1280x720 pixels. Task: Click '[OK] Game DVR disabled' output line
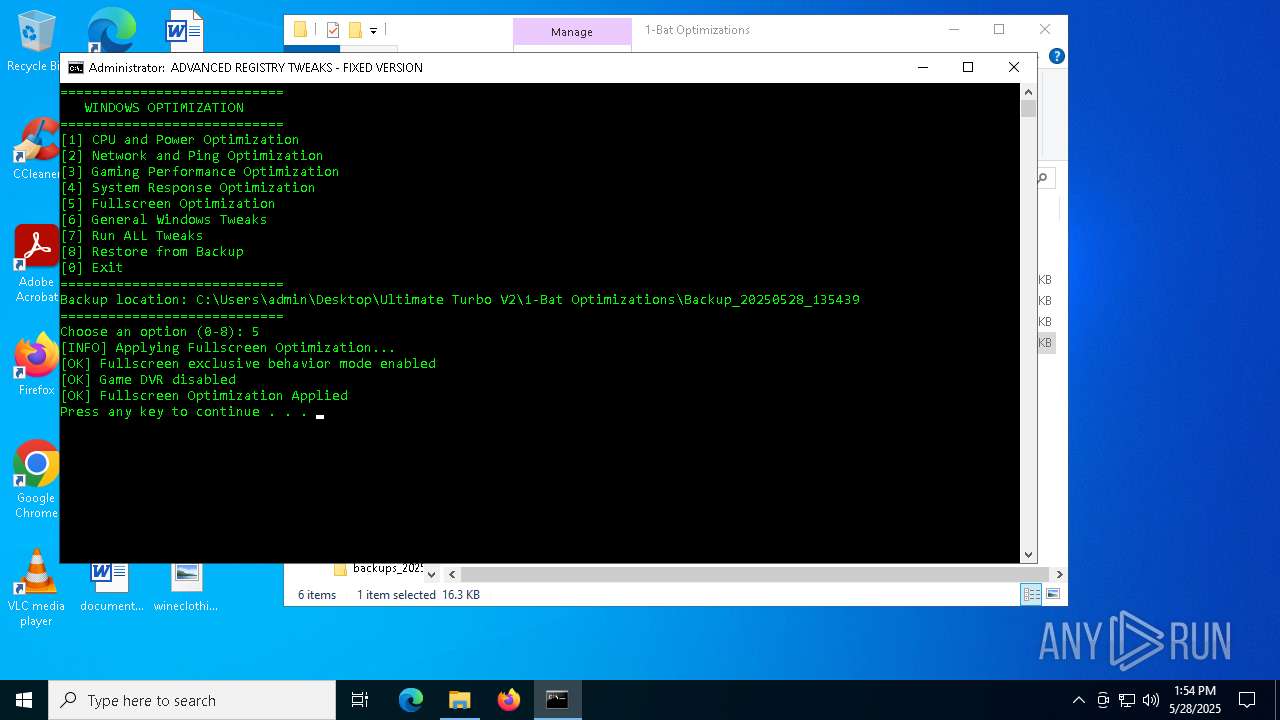pyautogui.click(x=148, y=380)
